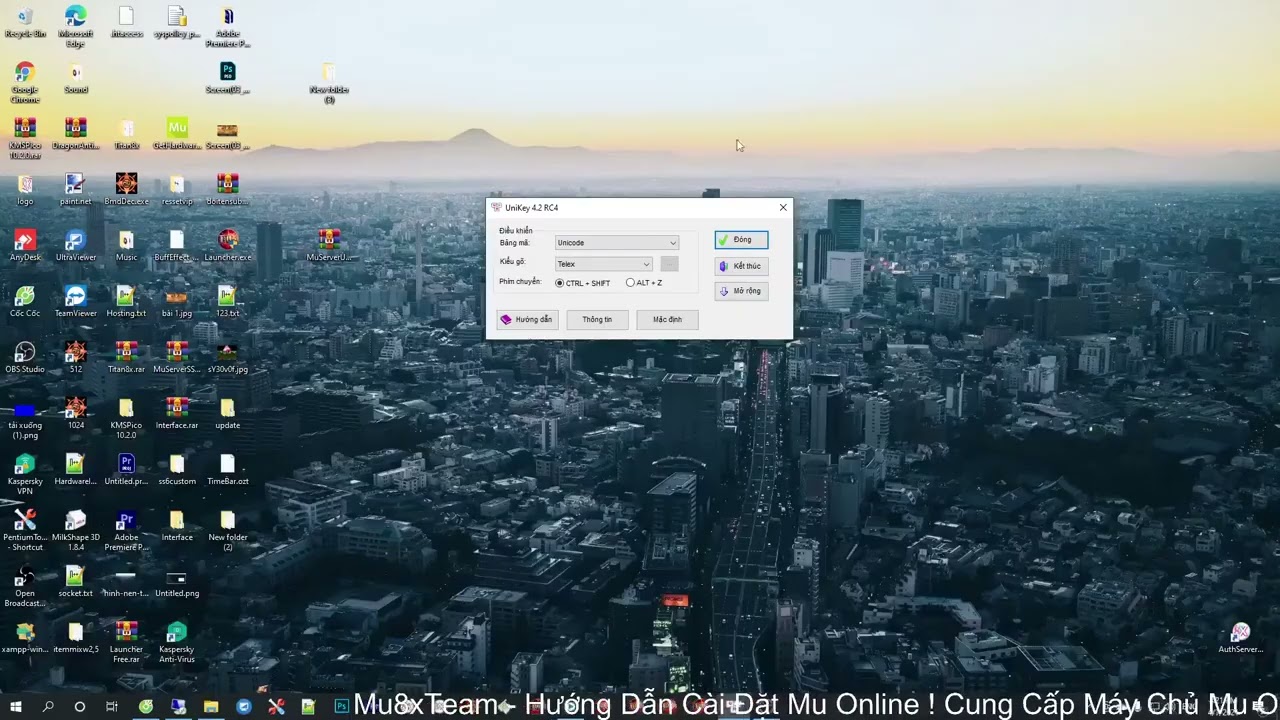Select the New folder (3) icon
This screenshot has width=1280, height=720.
point(329,82)
